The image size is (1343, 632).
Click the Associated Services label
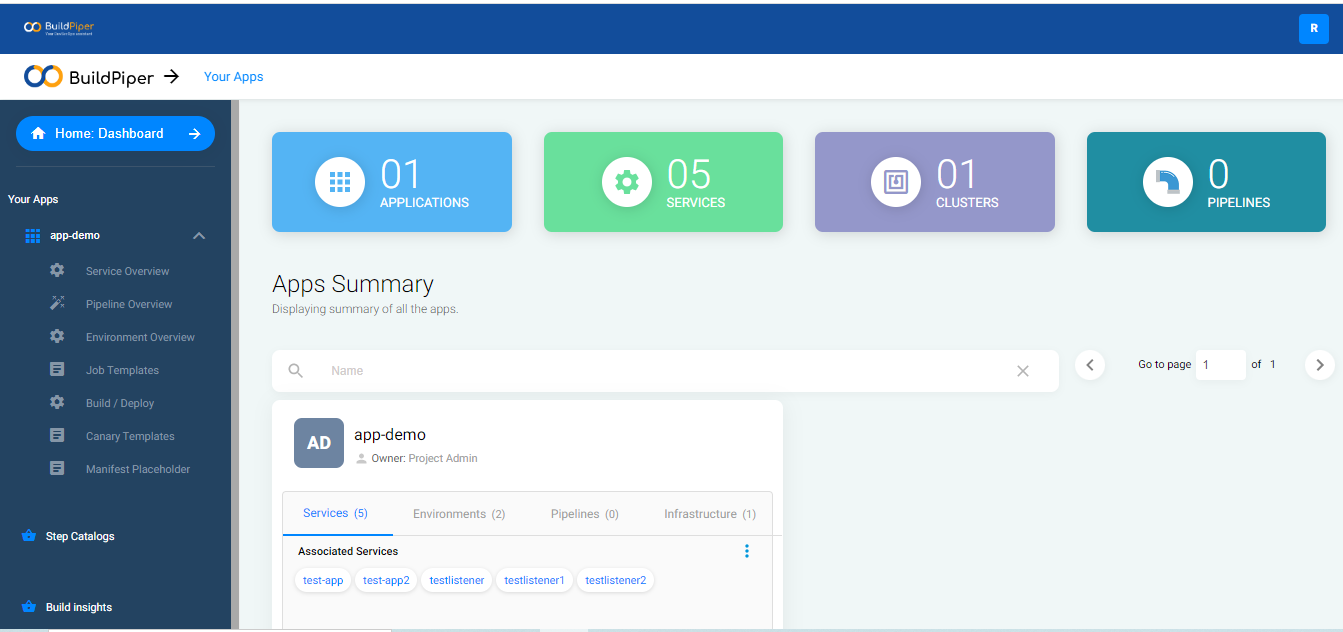tap(348, 551)
